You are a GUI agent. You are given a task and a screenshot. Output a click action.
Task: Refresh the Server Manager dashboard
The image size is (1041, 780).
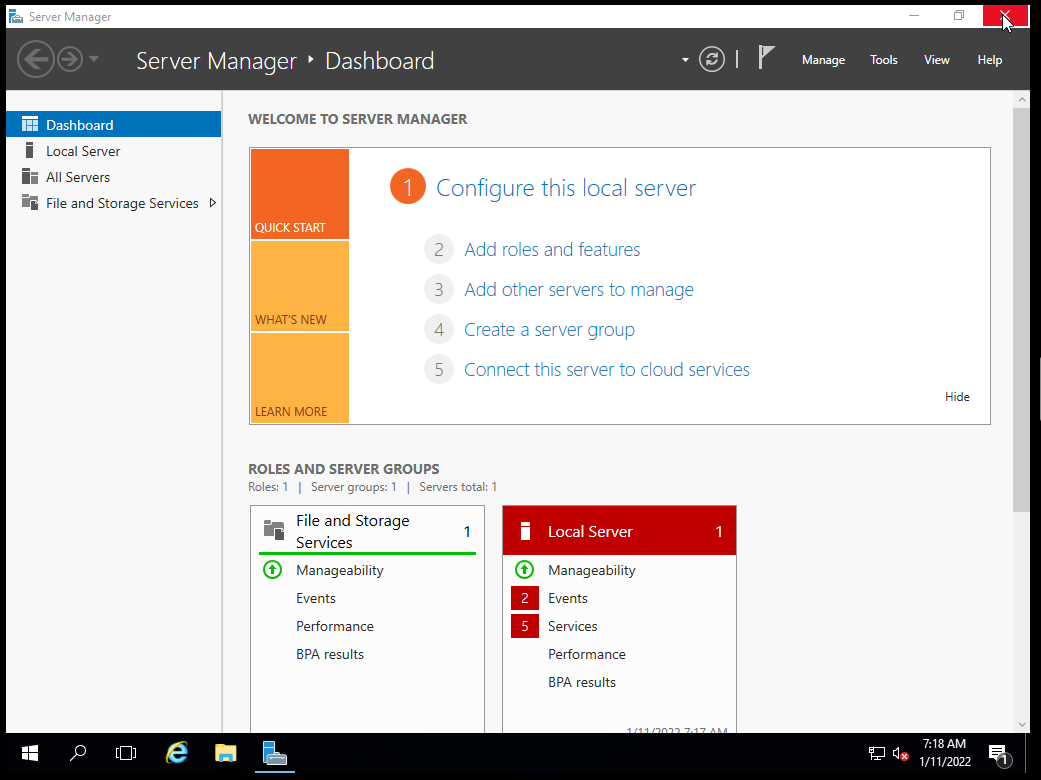(712, 60)
